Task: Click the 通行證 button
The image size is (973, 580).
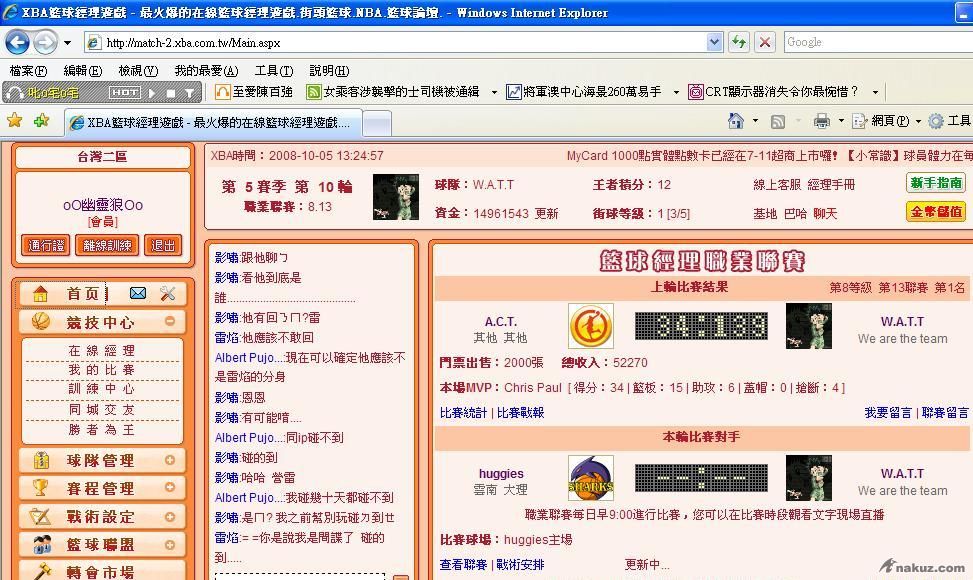Action: (x=46, y=246)
